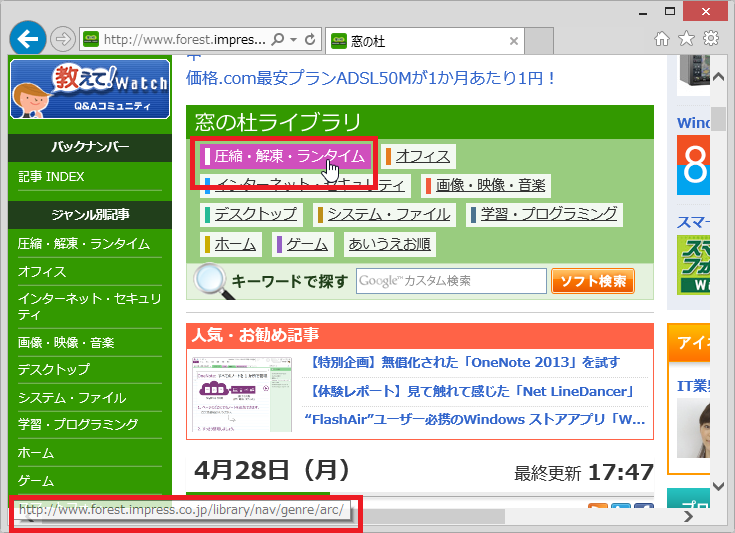
Task: Open article 見て触れて感じた「Net LineDancer」
Action: pos(472,391)
